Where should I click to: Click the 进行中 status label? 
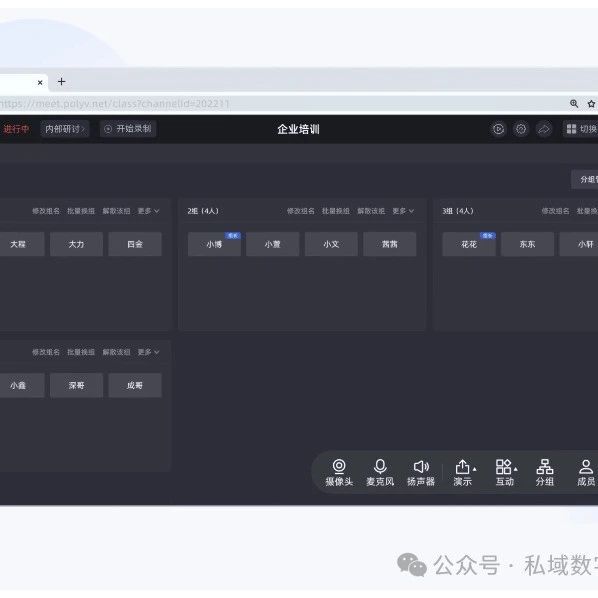(16, 129)
